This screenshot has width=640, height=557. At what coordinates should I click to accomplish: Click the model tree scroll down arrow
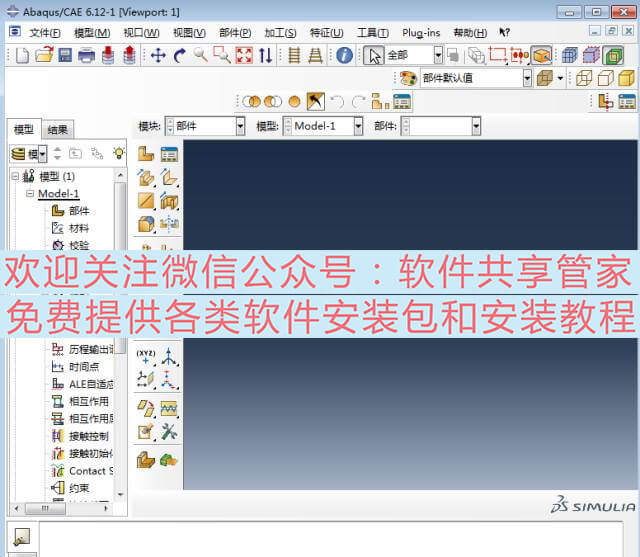(120, 495)
